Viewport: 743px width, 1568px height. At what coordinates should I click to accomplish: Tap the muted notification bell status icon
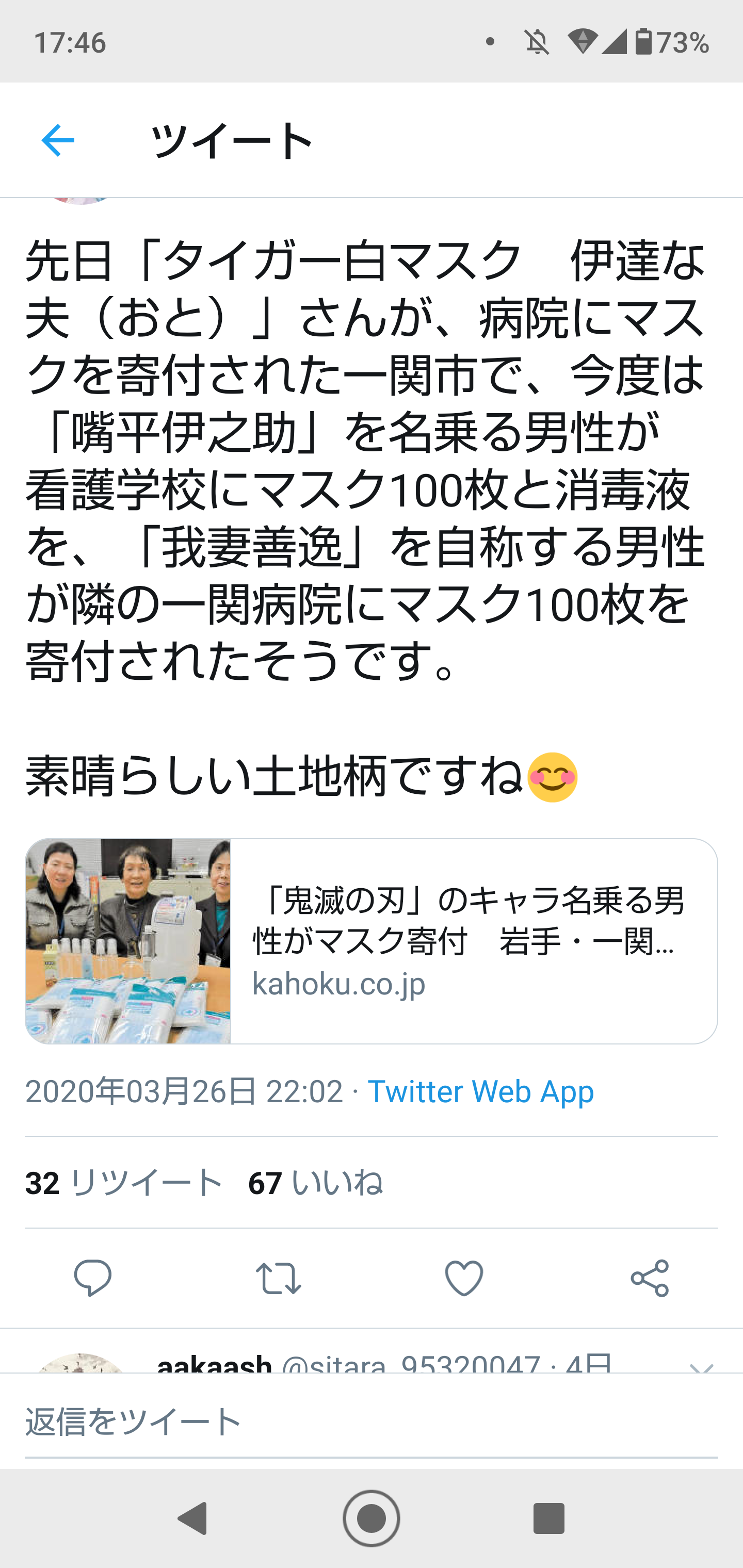[537, 43]
